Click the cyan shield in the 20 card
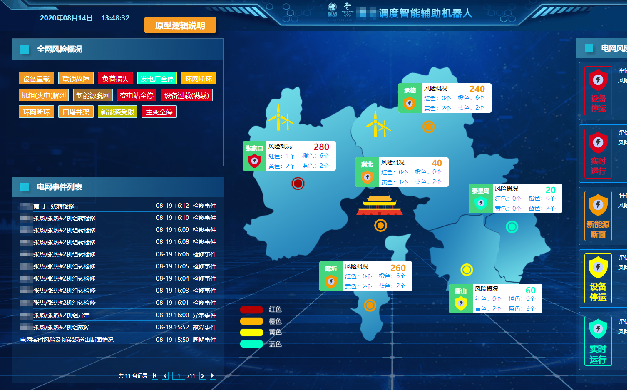 pos(480,203)
